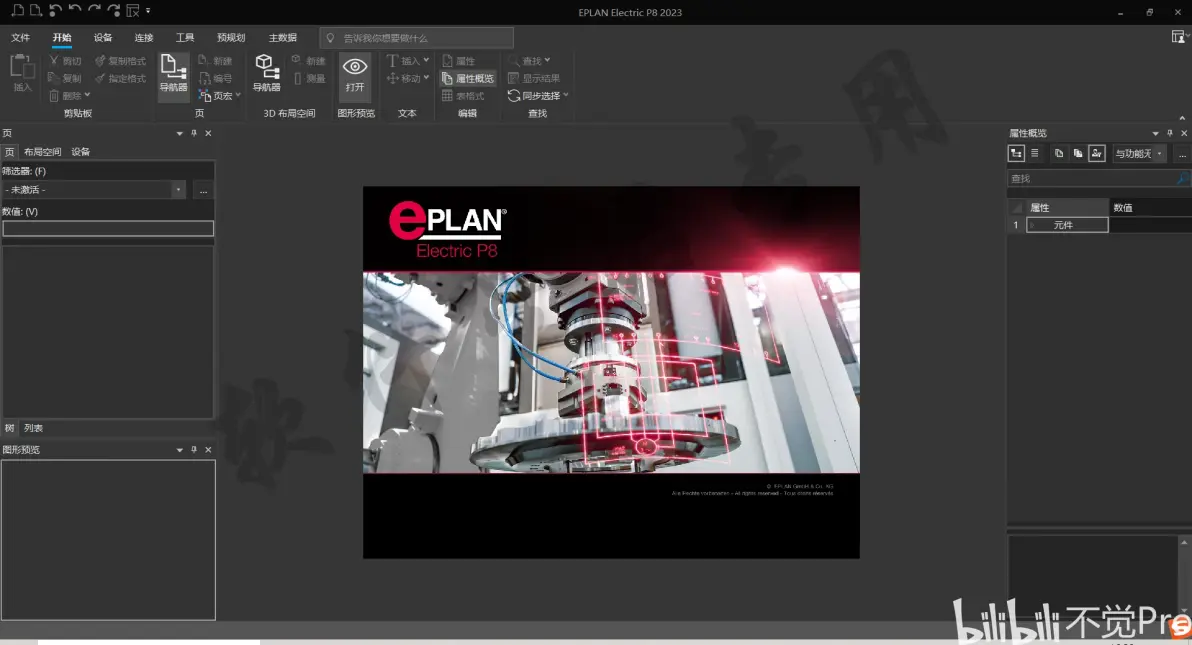Open the 文件 menu
Screen dimensions: 1192x645
pos(21,37)
